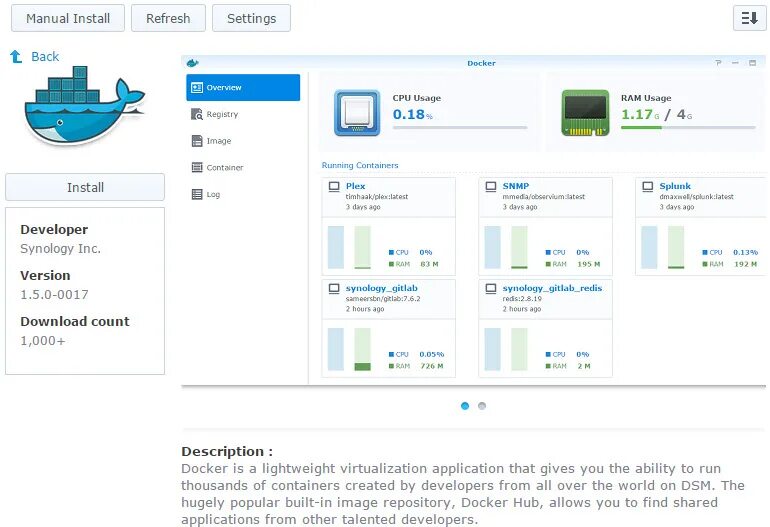Screen dimensions: 770x527
Task: Click the blue Back arrow icon
Action: 16,56
